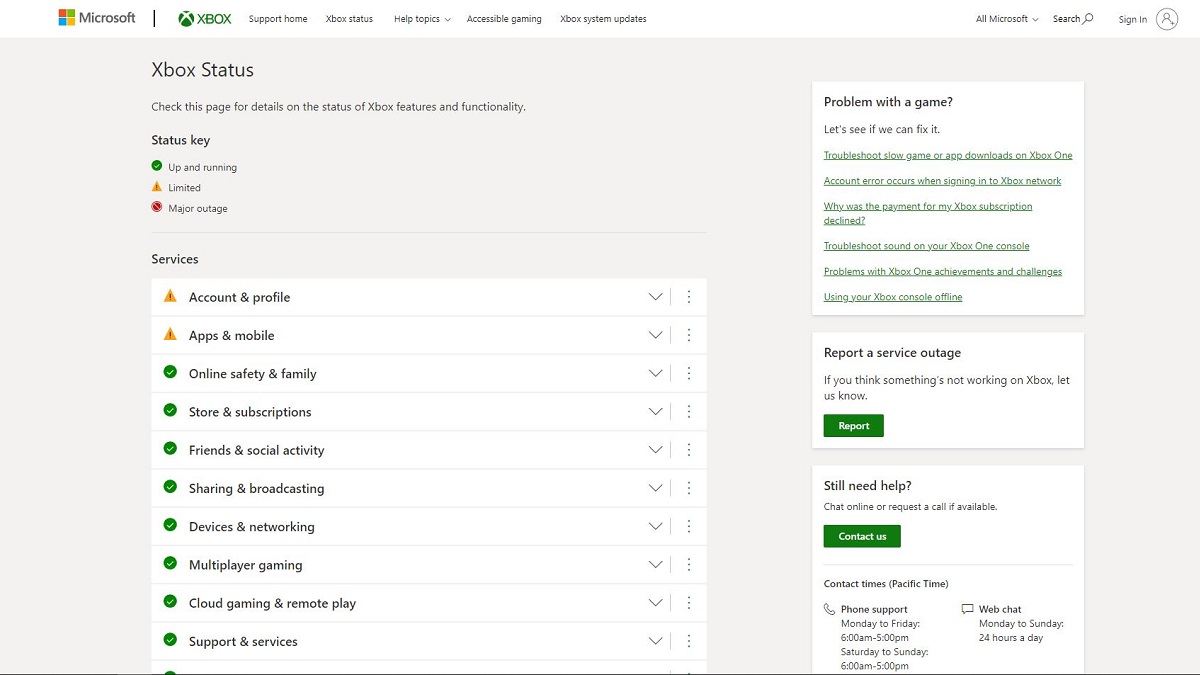
Task: Select Xbox system updates nav item
Action: (603, 19)
